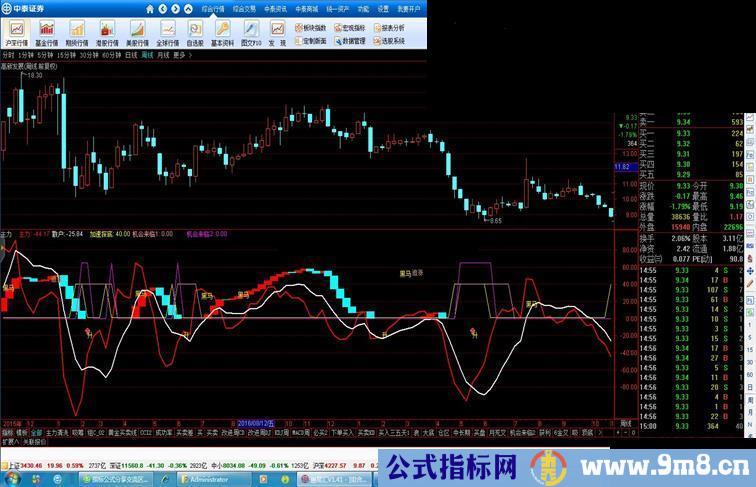Expand the 更多 period options

(181, 55)
